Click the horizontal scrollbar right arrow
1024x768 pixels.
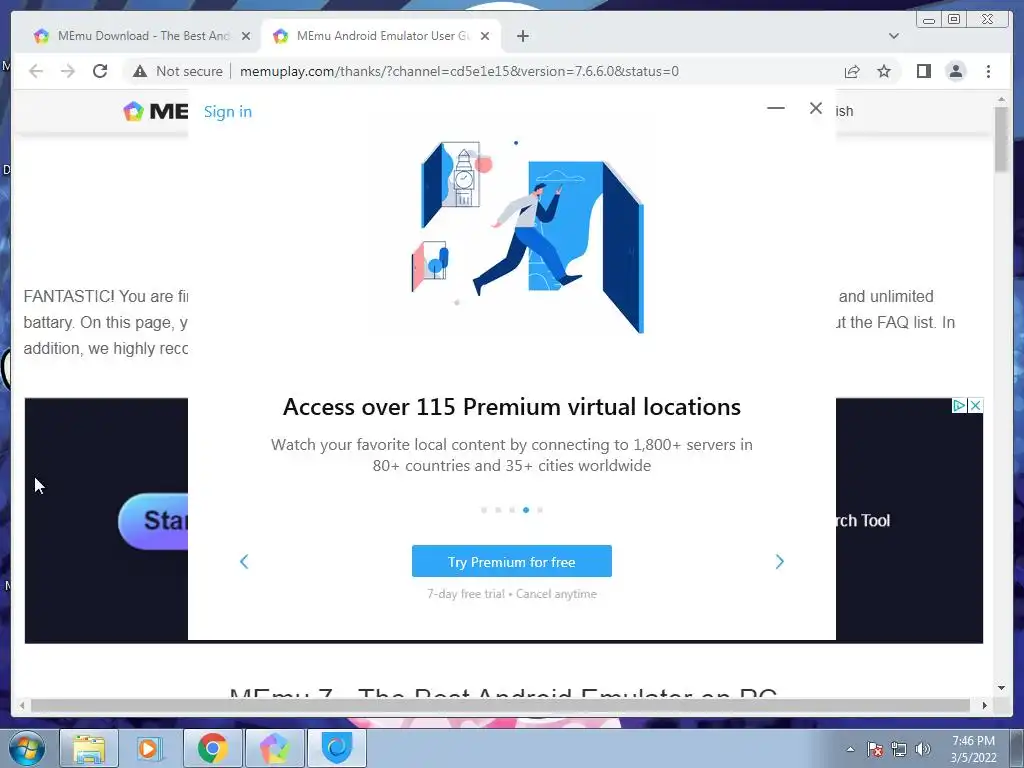[x=985, y=705]
